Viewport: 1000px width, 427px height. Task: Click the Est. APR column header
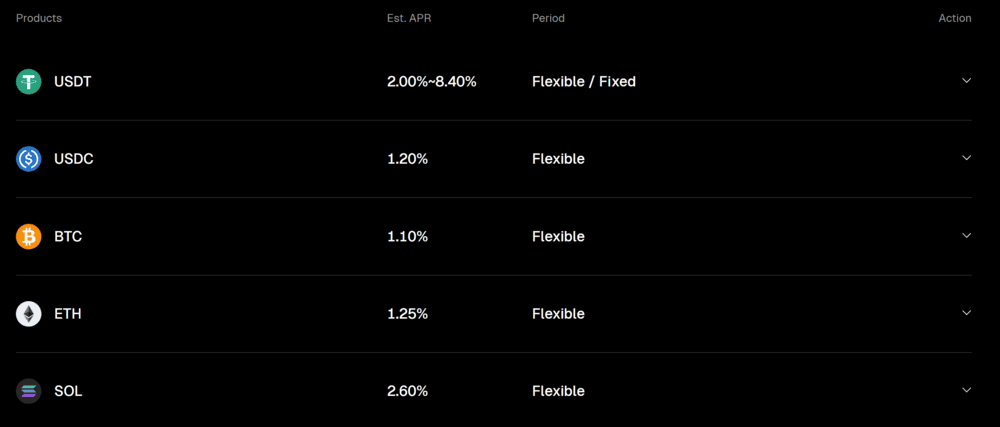pos(409,19)
